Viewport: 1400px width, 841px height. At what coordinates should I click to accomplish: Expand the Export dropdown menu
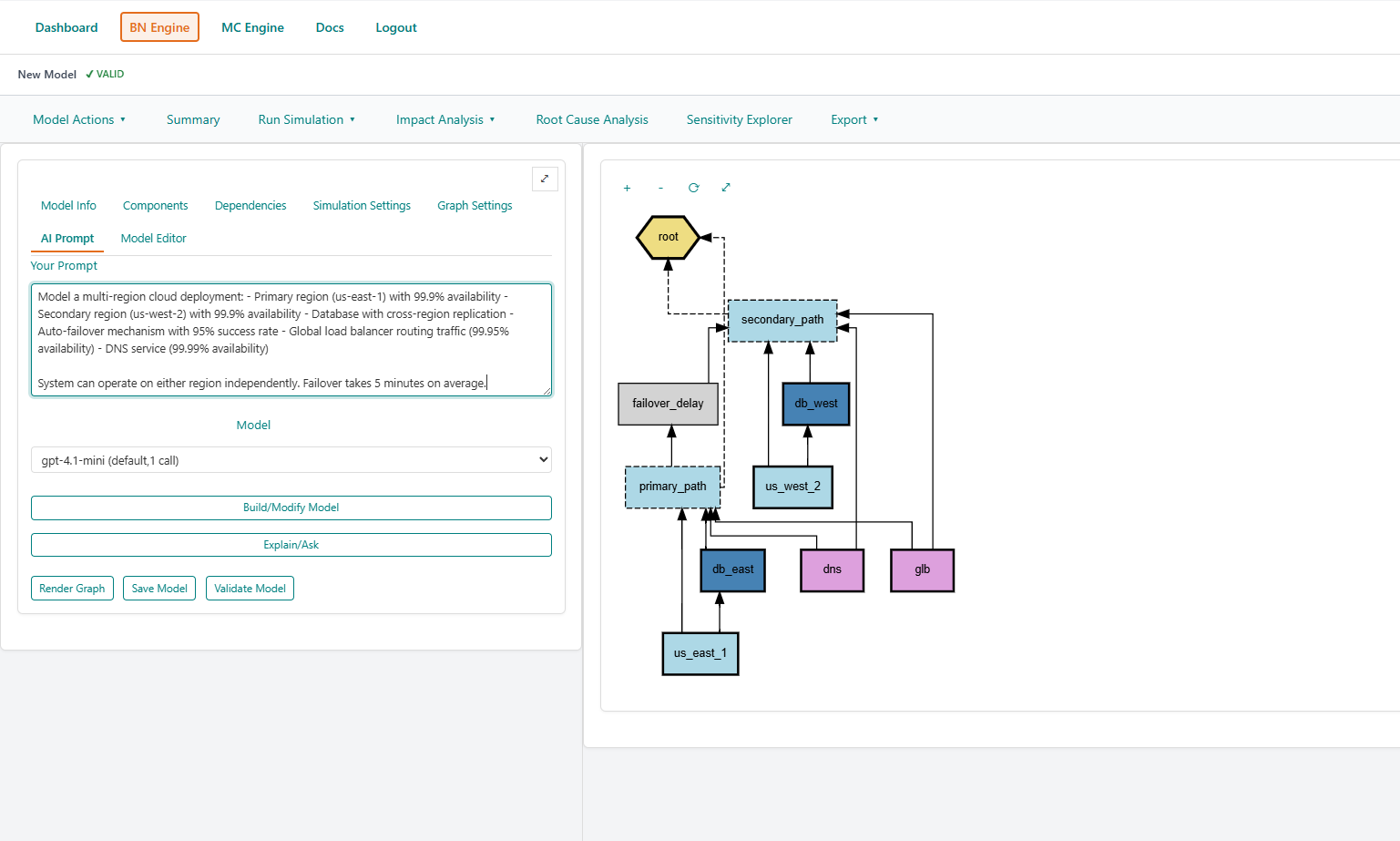(853, 119)
